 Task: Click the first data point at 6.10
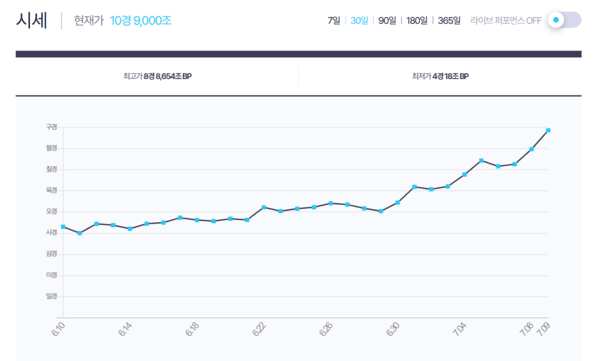tap(63, 227)
